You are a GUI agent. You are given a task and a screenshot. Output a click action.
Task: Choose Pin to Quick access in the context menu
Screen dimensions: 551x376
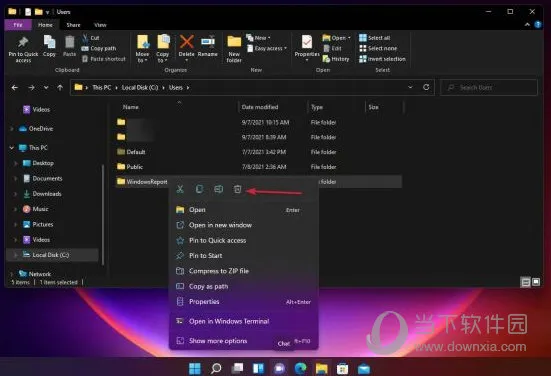click(x=244, y=240)
